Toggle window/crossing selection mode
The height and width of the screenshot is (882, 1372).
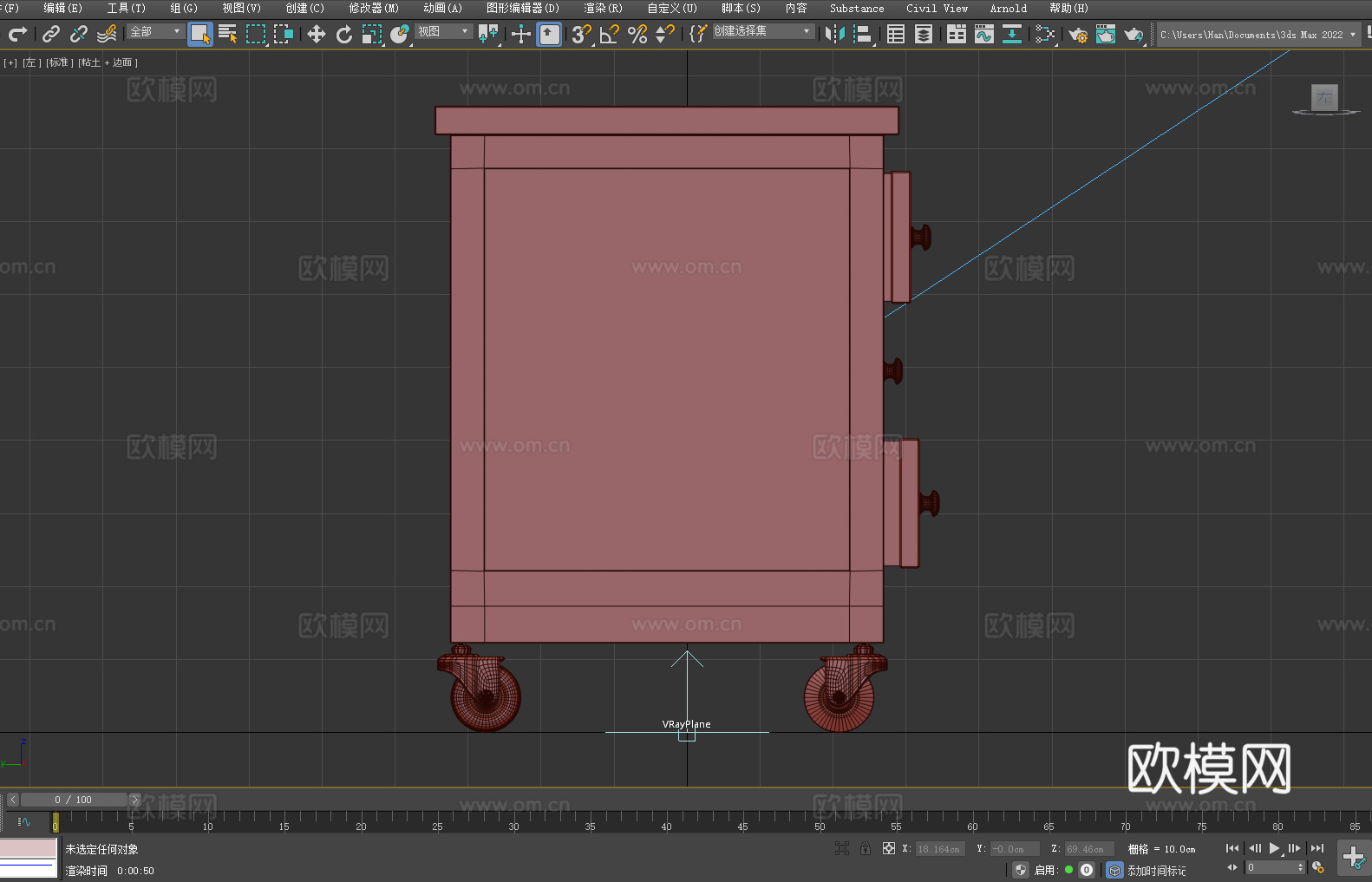pyautogui.click(x=284, y=34)
